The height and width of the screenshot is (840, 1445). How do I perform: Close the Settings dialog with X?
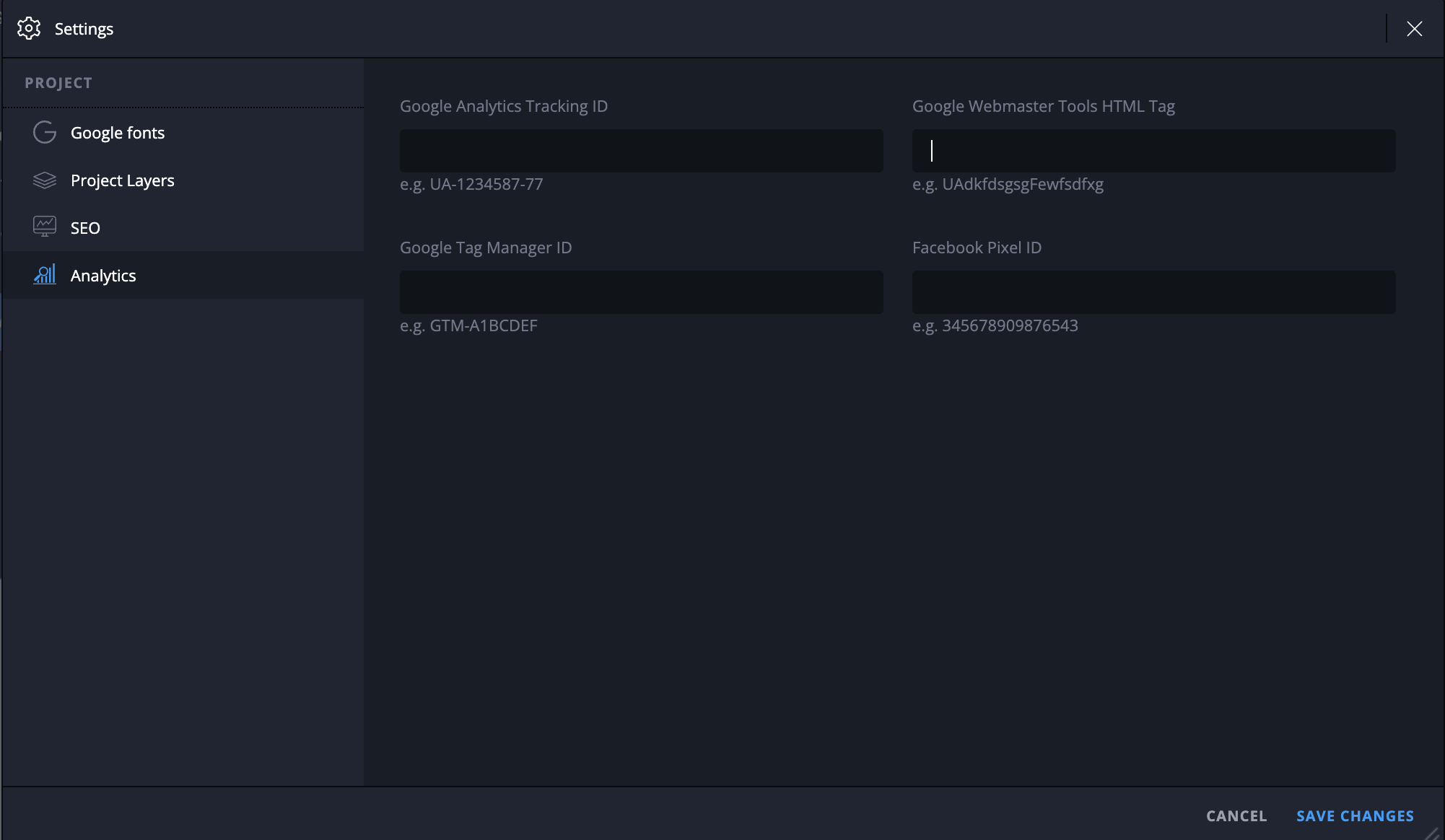[1414, 29]
